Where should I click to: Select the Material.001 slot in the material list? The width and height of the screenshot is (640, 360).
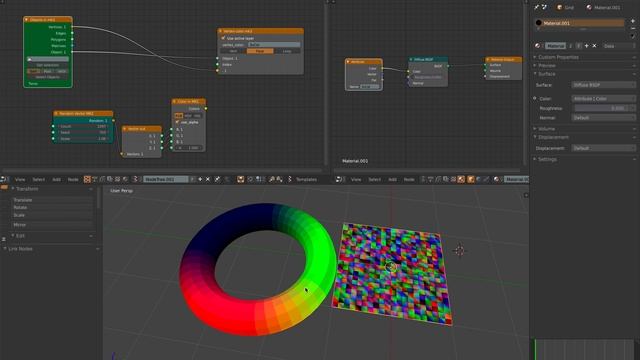tap(579, 23)
